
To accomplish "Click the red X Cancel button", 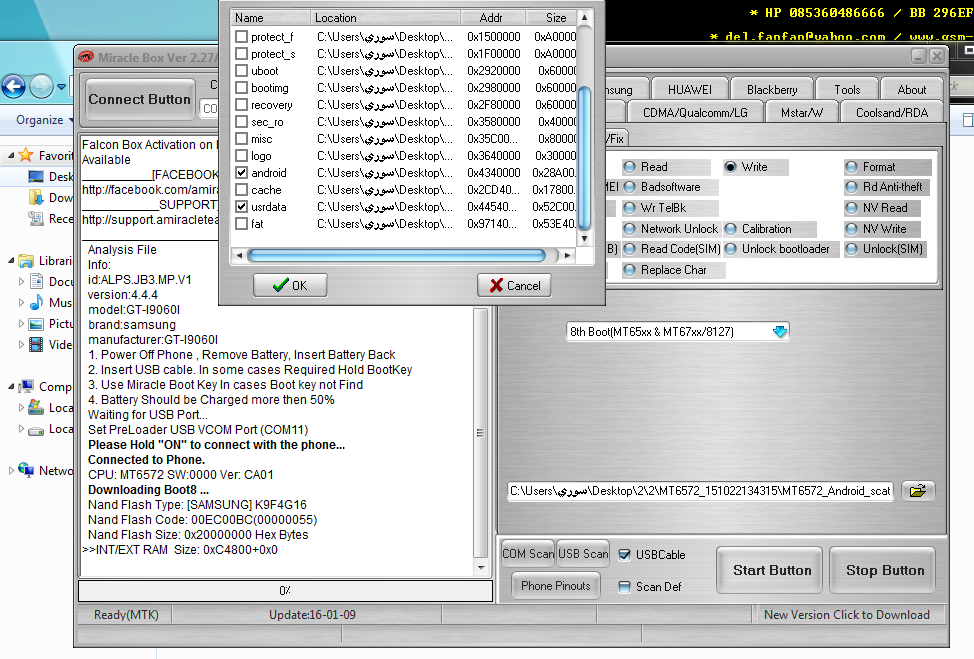I will coord(514,285).
